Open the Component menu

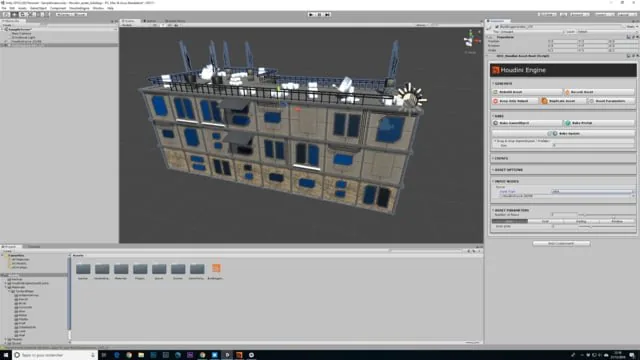pyautogui.click(x=58, y=8)
